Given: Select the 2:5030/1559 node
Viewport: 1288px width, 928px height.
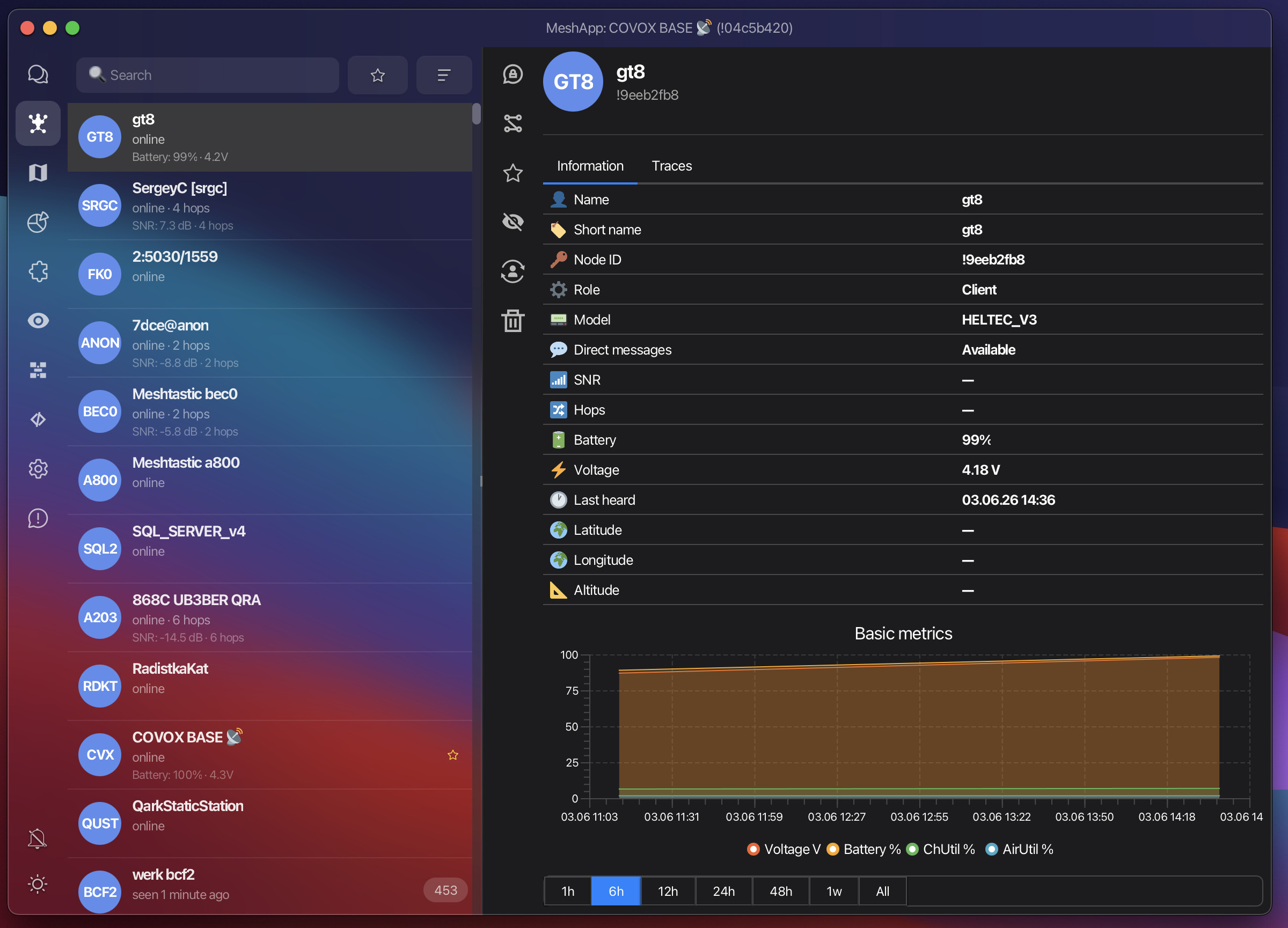Looking at the screenshot, I should pos(270,275).
